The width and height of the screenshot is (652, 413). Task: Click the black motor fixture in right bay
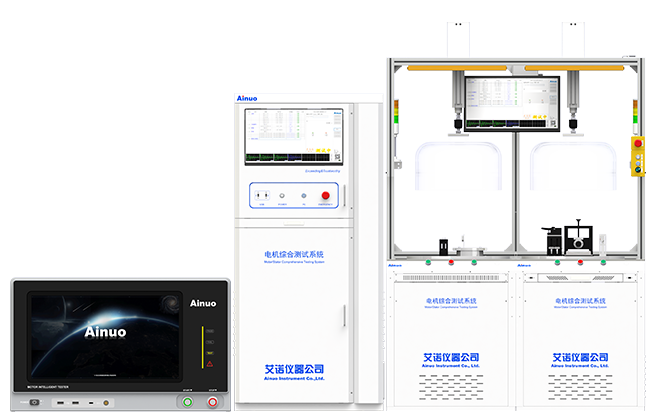tap(579, 238)
